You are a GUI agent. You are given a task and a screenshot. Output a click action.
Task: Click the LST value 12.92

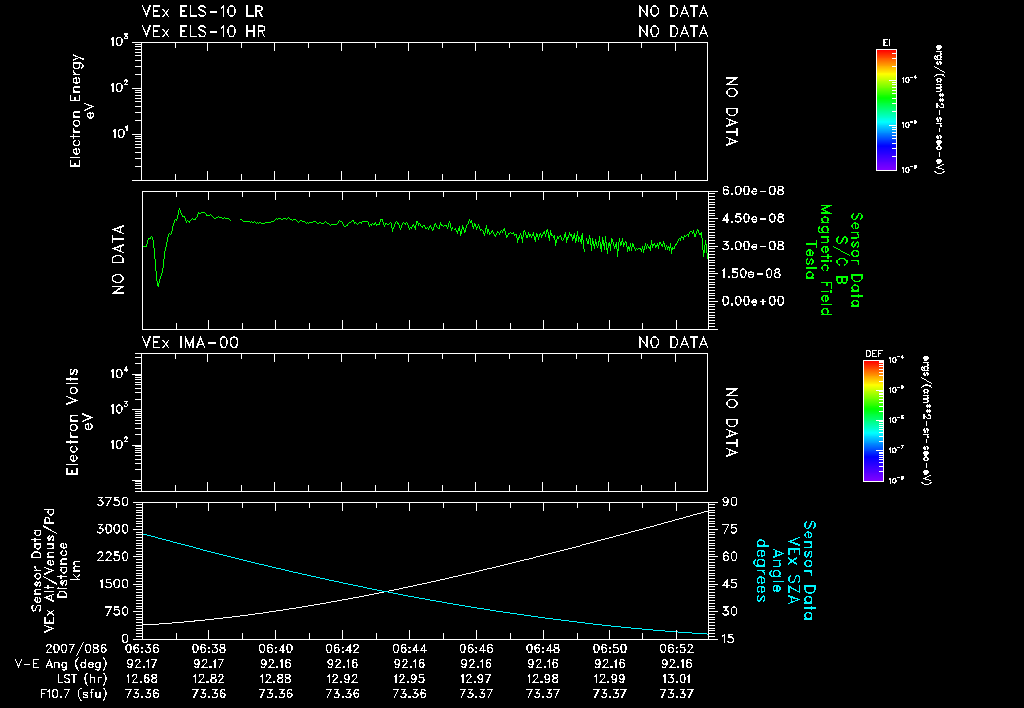click(x=342, y=679)
